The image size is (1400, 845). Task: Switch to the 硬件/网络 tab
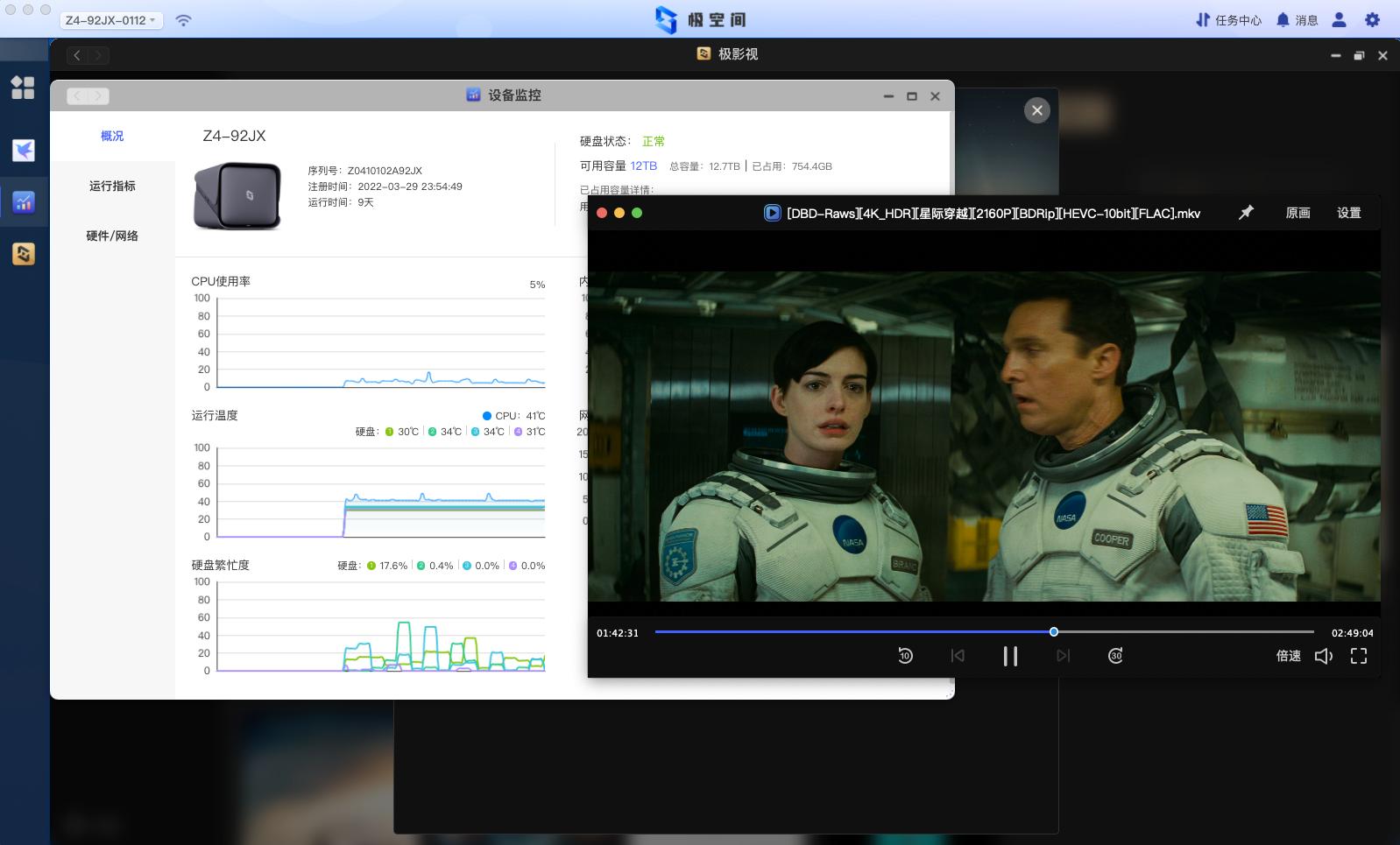pos(112,236)
